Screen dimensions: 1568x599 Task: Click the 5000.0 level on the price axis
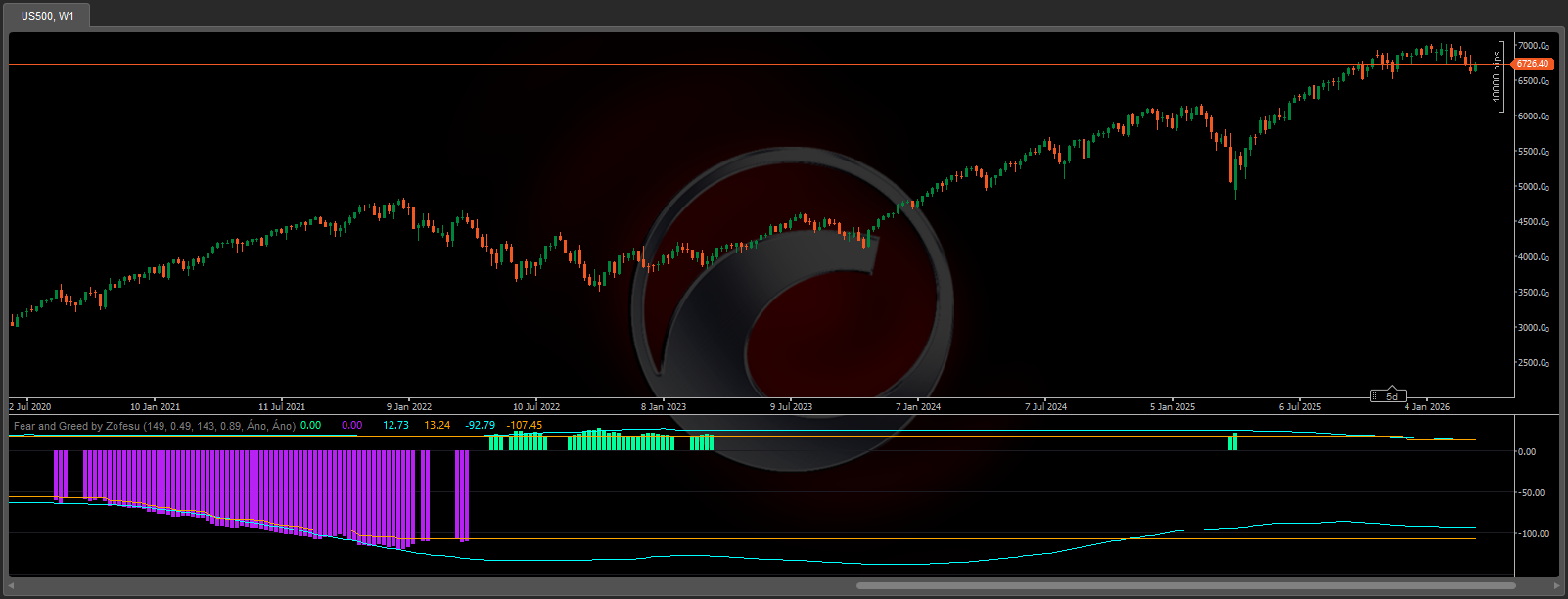[x=1532, y=187]
